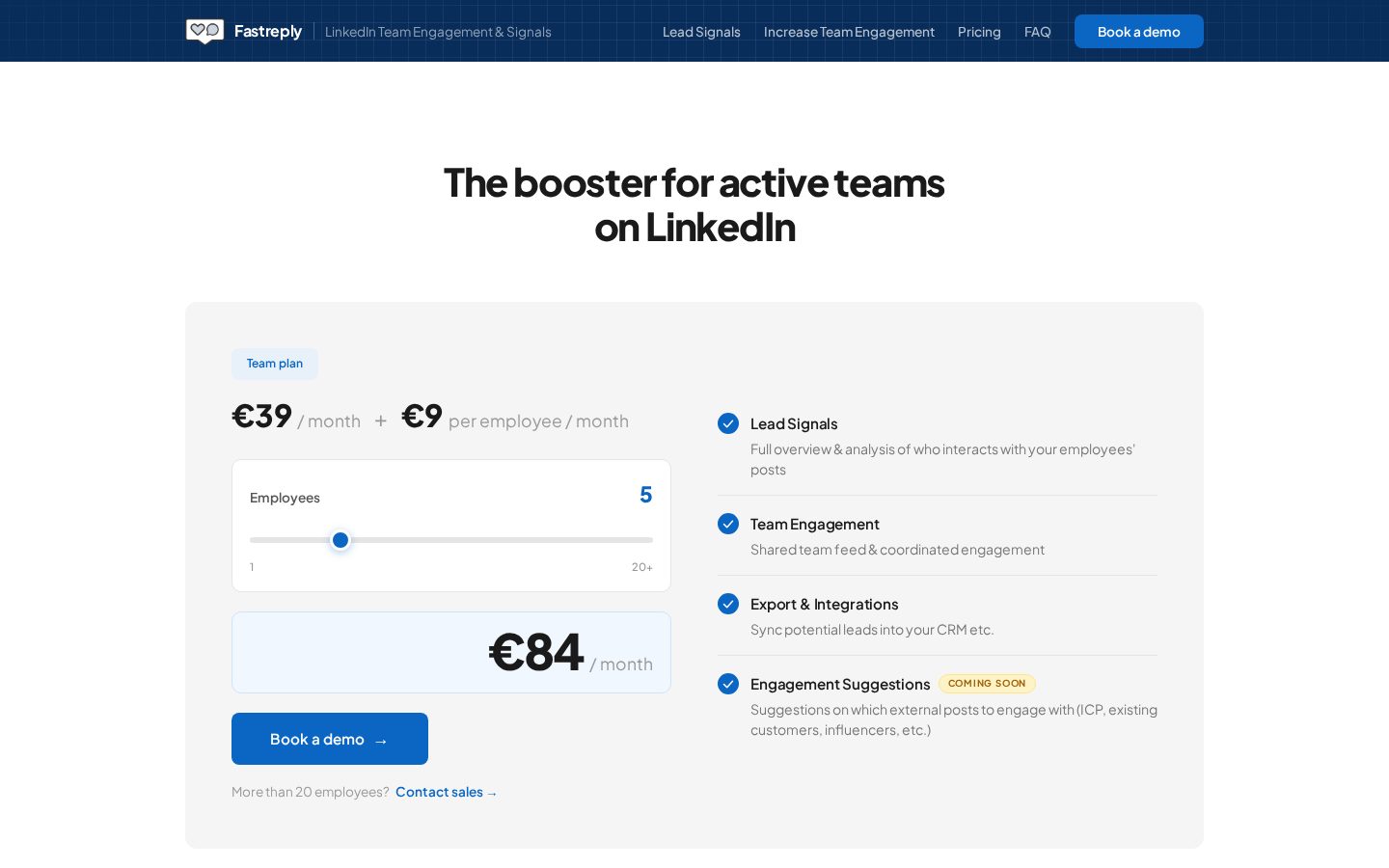The height and width of the screenshot is (868, 1389).
Task: Go to Increase Team Engagement nav item
Action: click(x=849, y=32)
